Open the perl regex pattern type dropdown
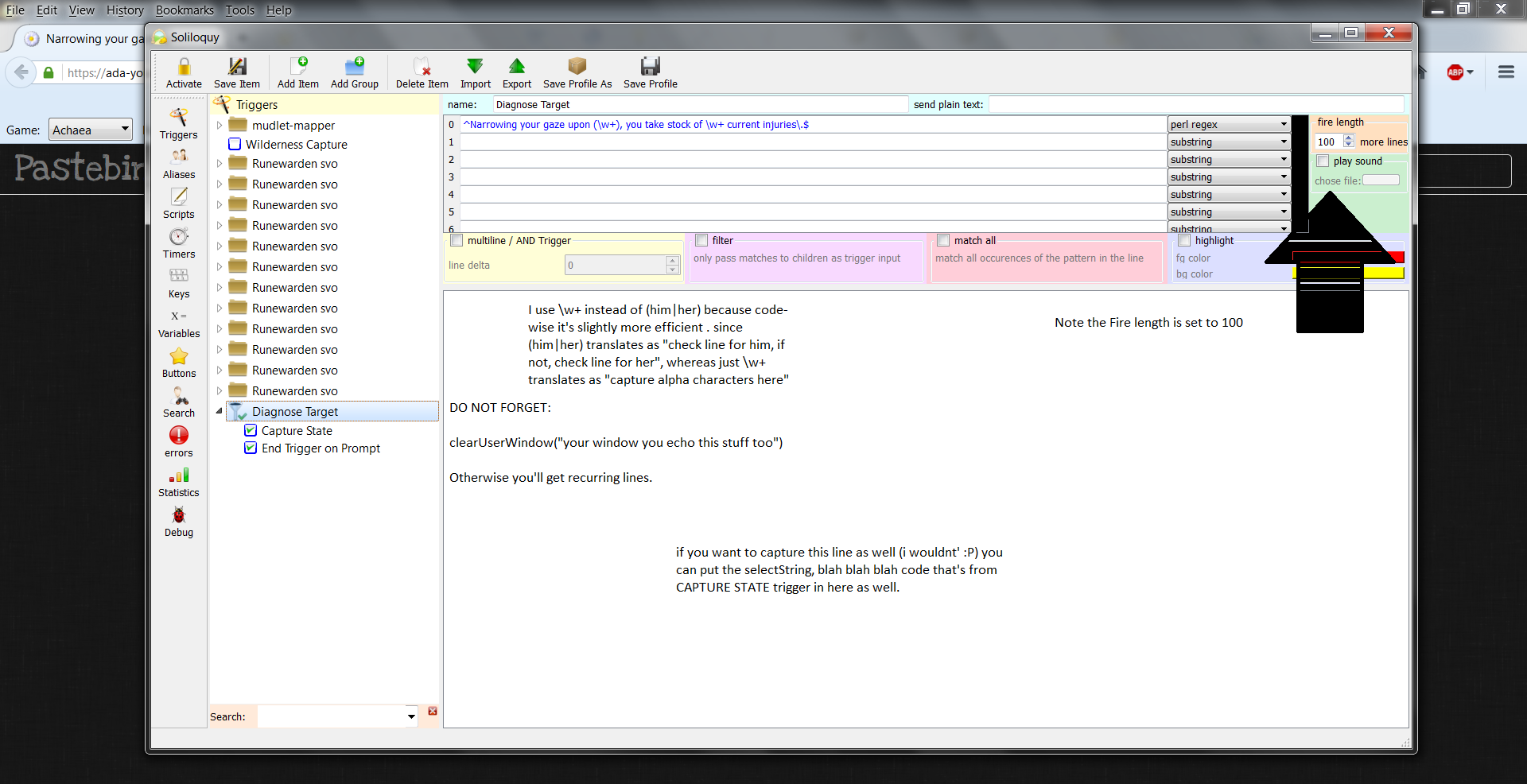1527x784 pixels. pyautogui.click(x=1229, y=124)
